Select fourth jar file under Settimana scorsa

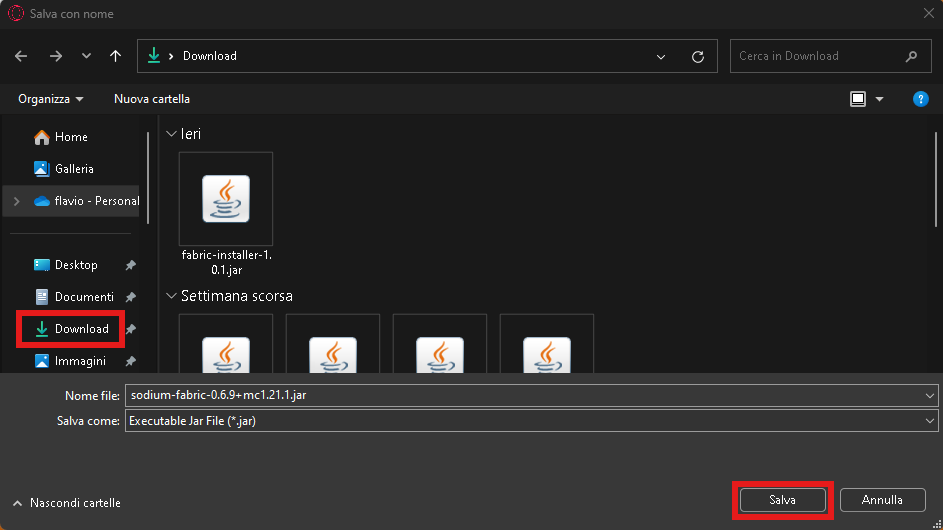coord(547,344)
